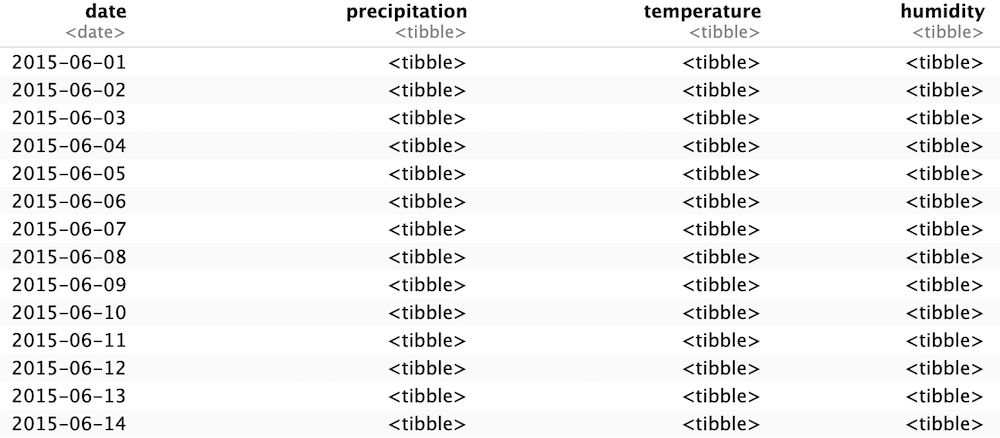Click the precipitation column header
Viewport: 1000px width, 438px height.
[x=407, y=11]
